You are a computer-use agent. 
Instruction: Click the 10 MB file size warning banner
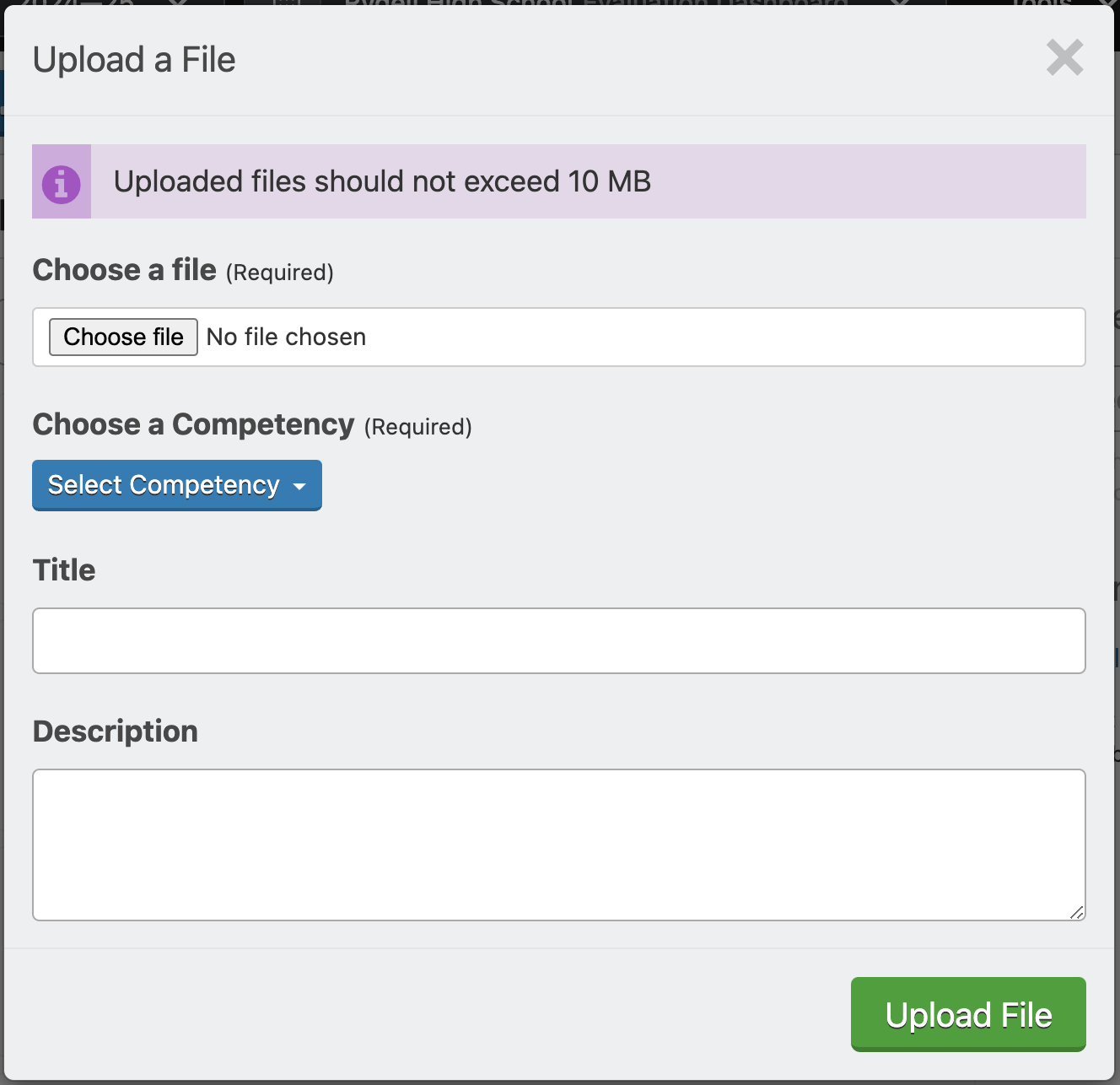point(558,181)
